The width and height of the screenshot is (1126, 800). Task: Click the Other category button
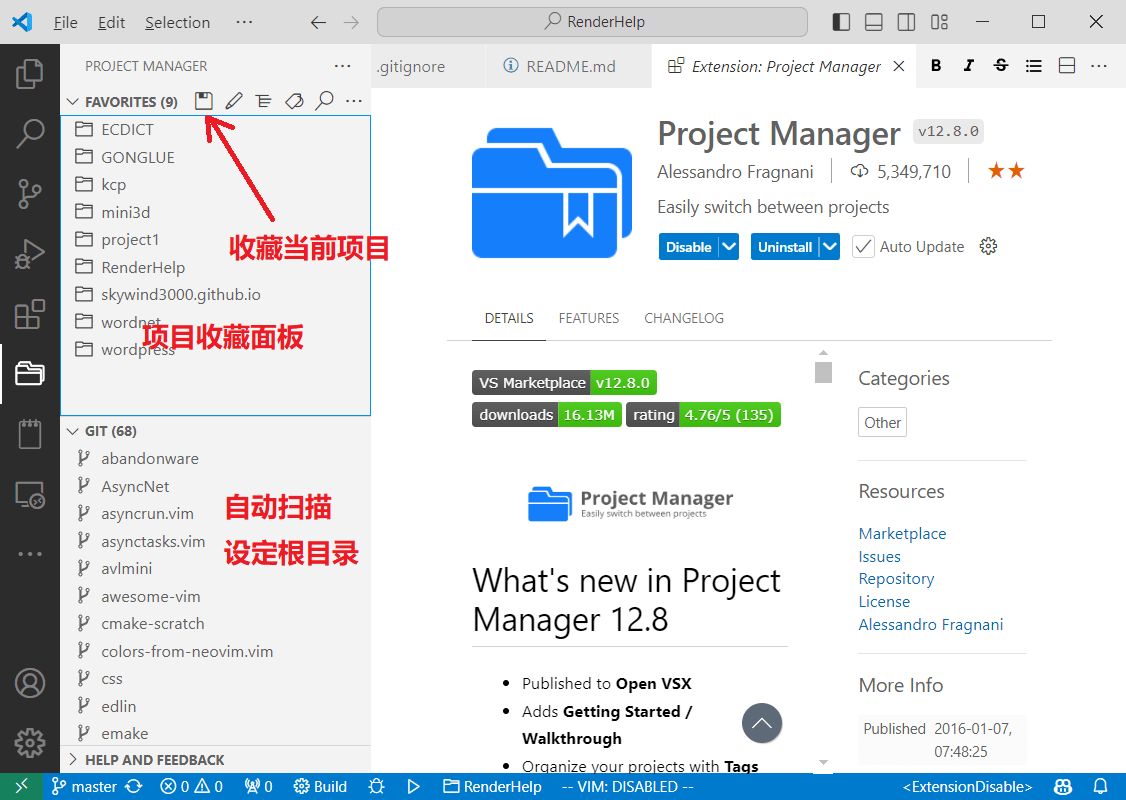pos(883,422)
